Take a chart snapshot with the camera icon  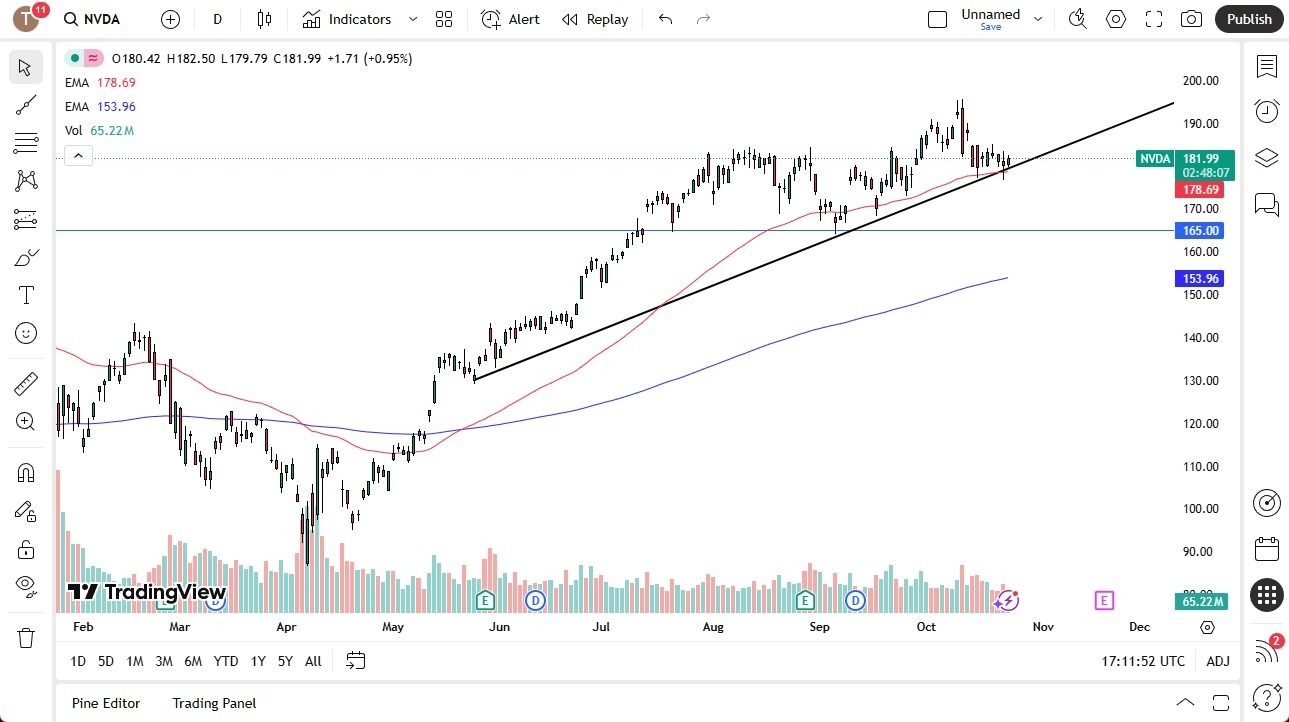[x=1190, y=19]
